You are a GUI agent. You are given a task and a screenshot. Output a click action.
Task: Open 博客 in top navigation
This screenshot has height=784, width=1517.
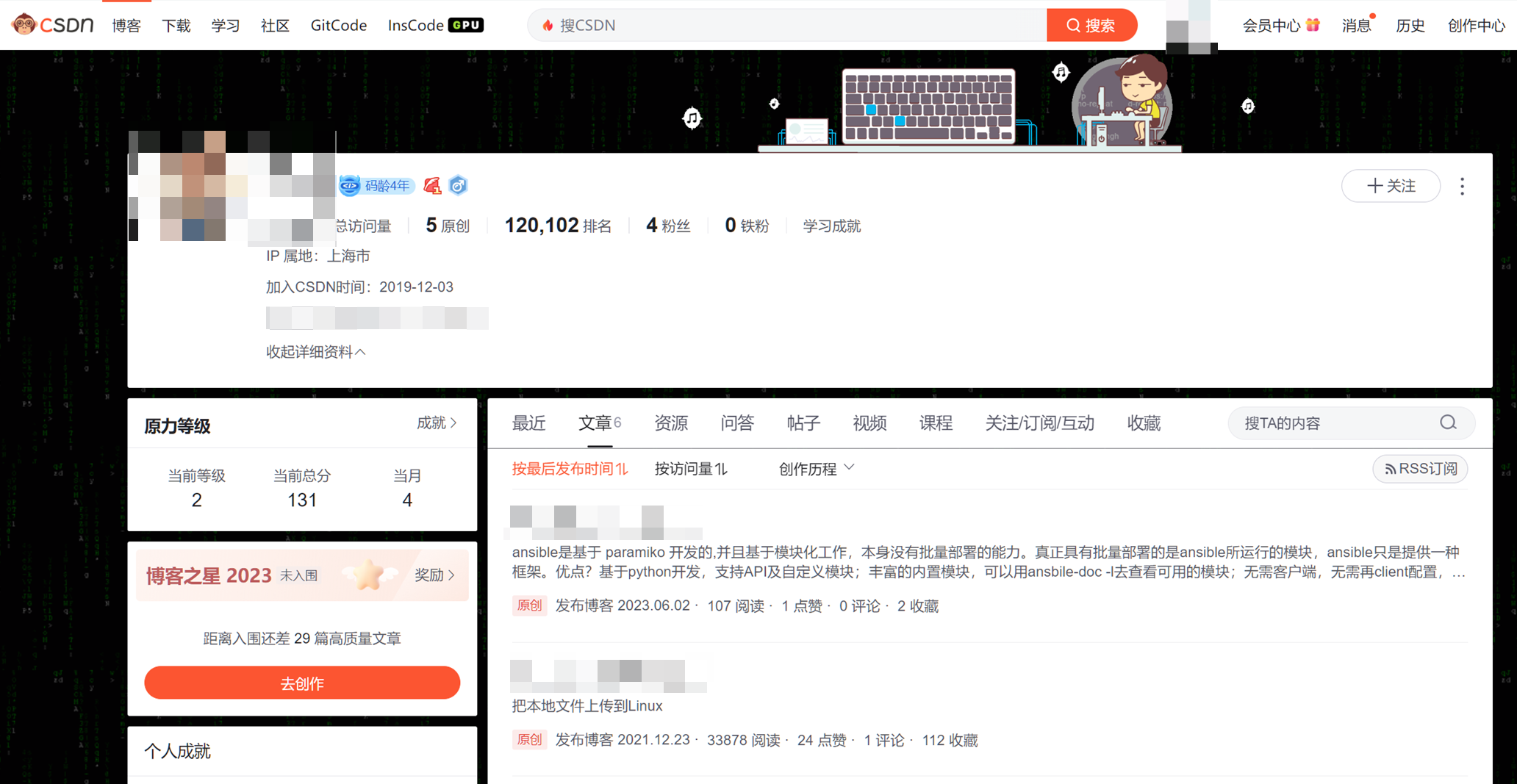tap(126, 26)
